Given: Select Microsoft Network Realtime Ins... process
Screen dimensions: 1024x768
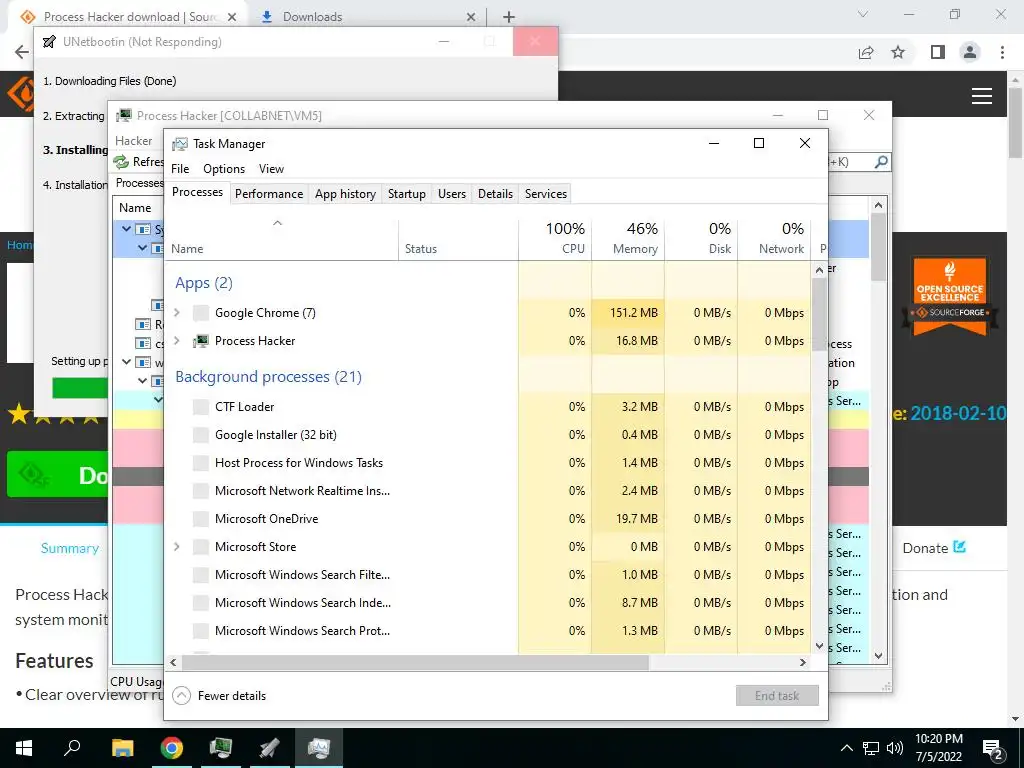Looking at the screenshot, I should pyautogui.click(x=487, y=491).
